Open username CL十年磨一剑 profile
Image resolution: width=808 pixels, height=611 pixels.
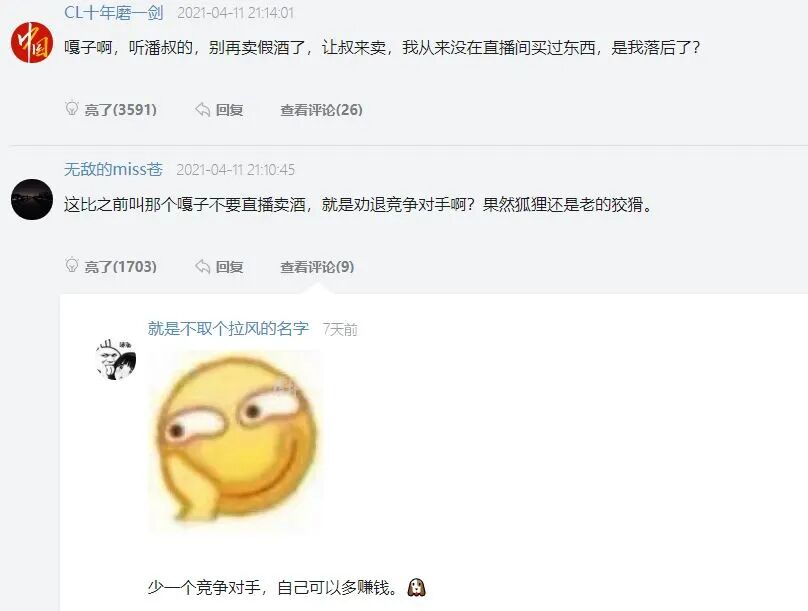tap(114, 12)
